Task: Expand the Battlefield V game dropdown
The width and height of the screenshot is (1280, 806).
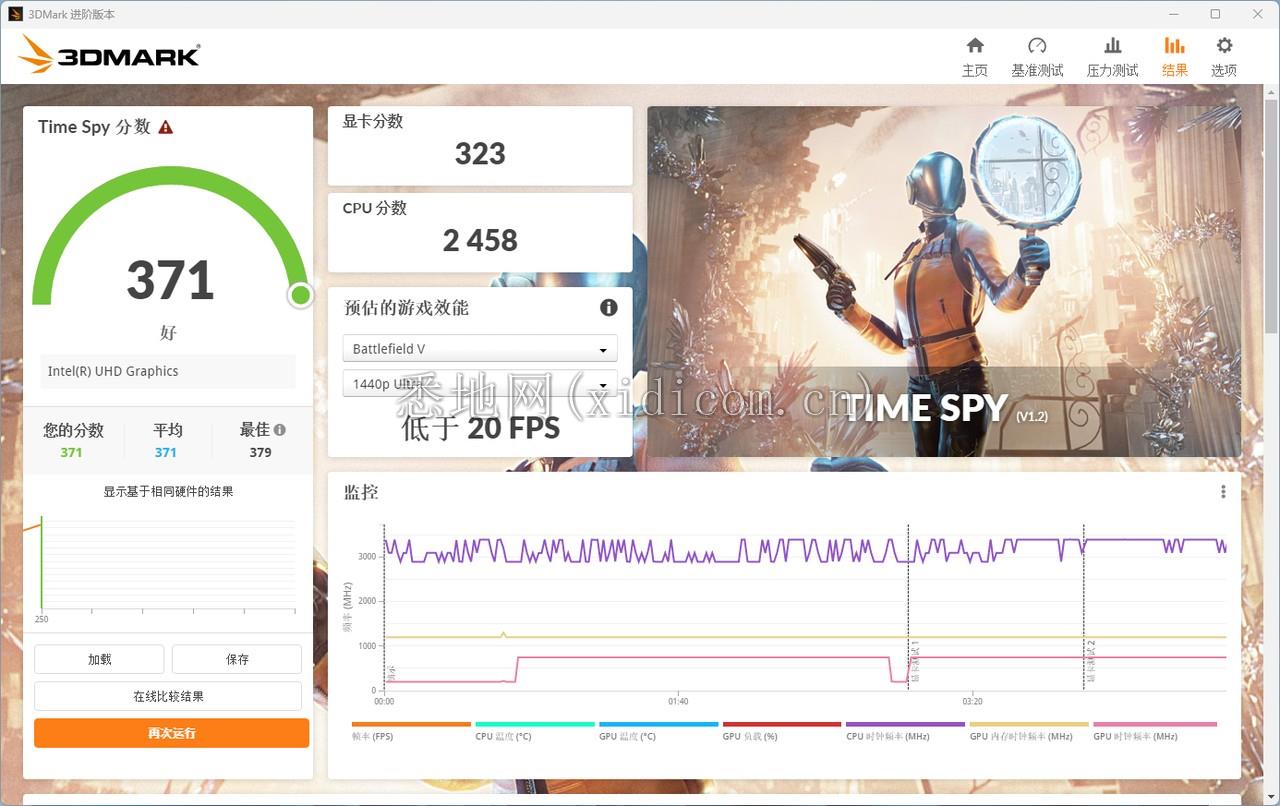Action: pyautogui.click(x=480, y=349)
